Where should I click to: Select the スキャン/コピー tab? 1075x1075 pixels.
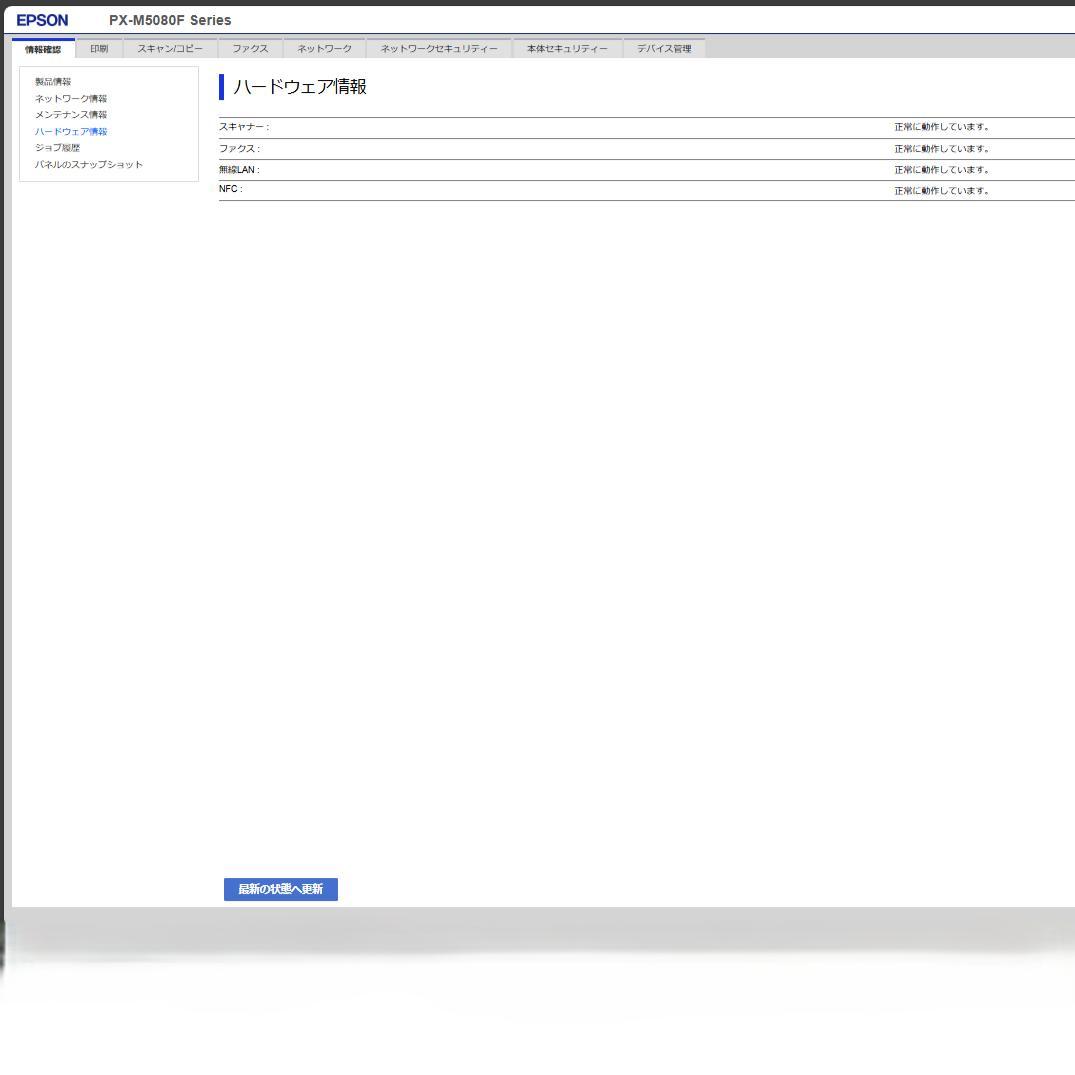[170, 49]
